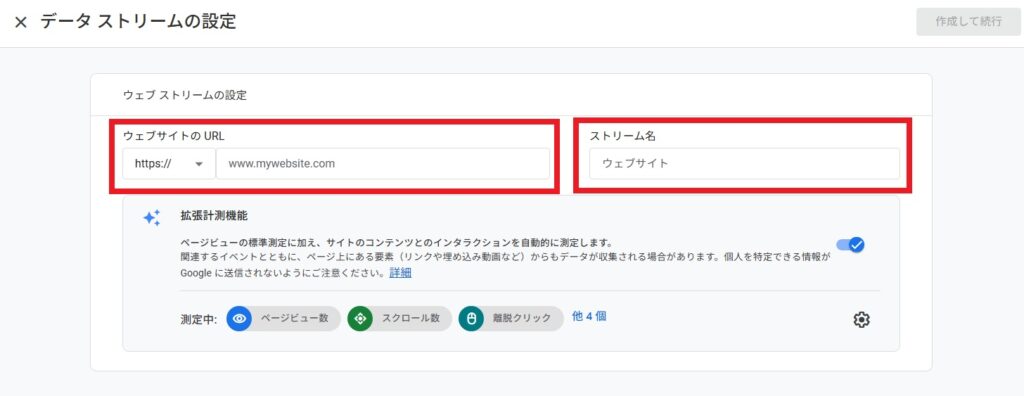Click the ウェブ ストリームの設定 heading
The image size is (1024, 396).
(x=185, y=95)
